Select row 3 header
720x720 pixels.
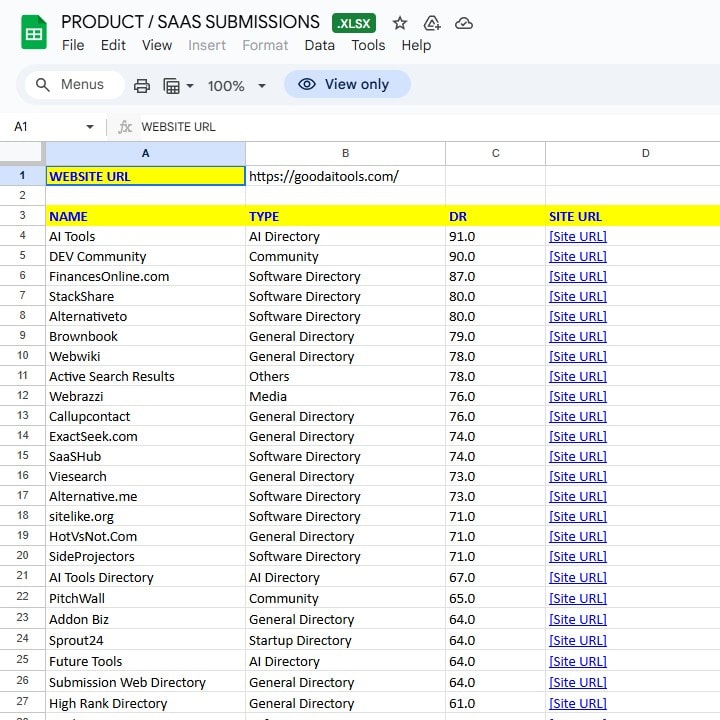[22, 215]
